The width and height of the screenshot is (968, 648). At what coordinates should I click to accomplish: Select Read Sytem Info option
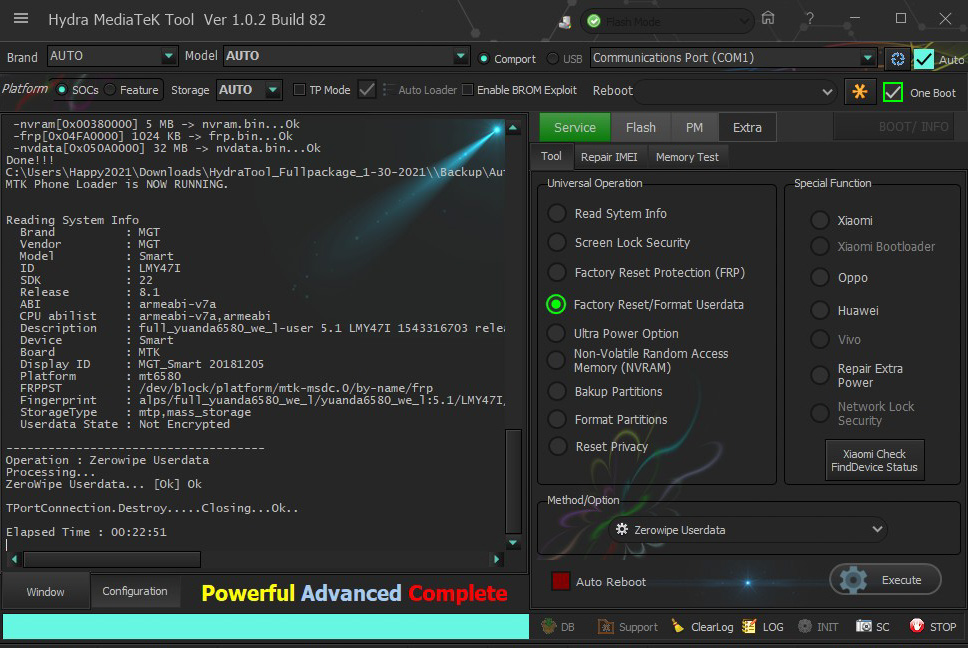tap(556, 214)
